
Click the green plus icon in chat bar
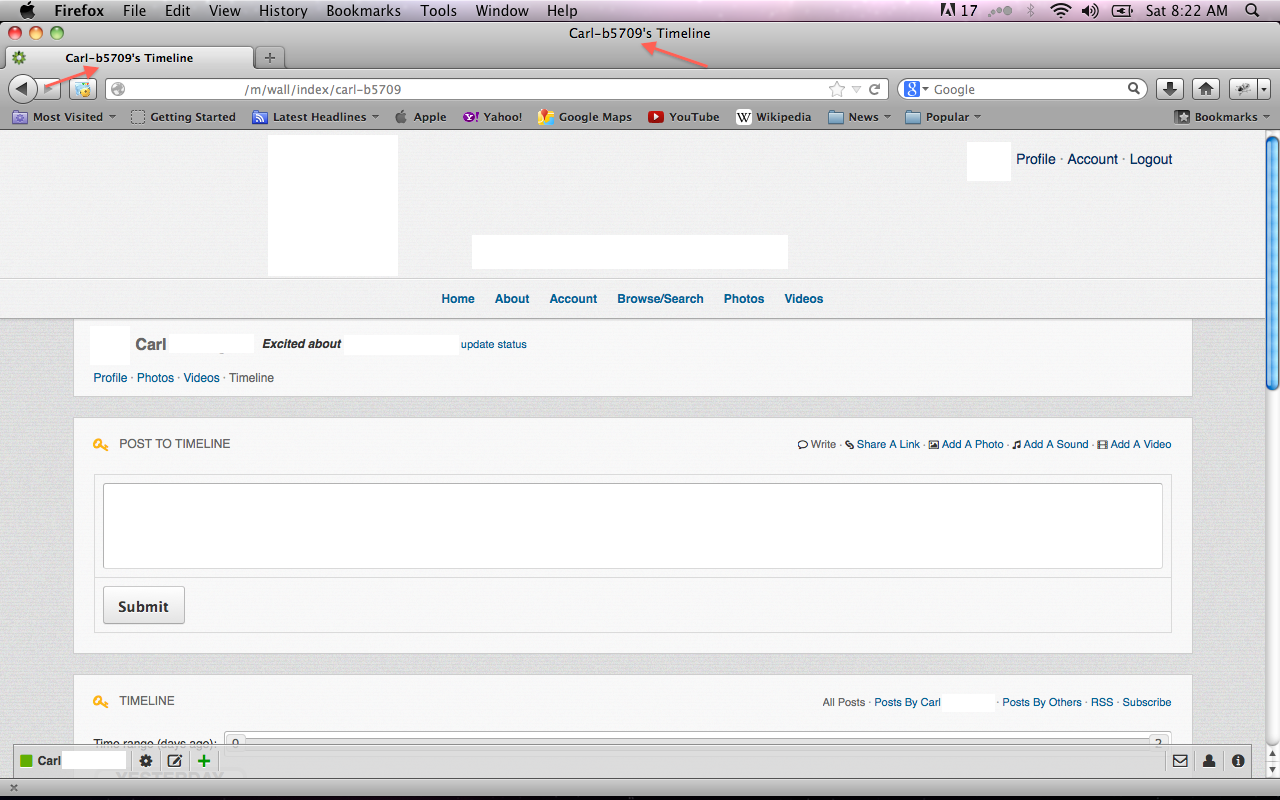pyautogui.click(x=204, y=761)
